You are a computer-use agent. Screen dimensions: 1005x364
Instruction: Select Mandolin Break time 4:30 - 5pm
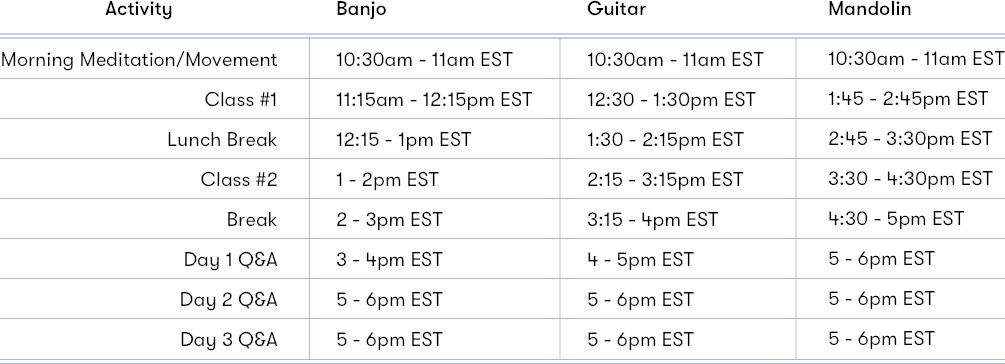[x=896, y=219]
